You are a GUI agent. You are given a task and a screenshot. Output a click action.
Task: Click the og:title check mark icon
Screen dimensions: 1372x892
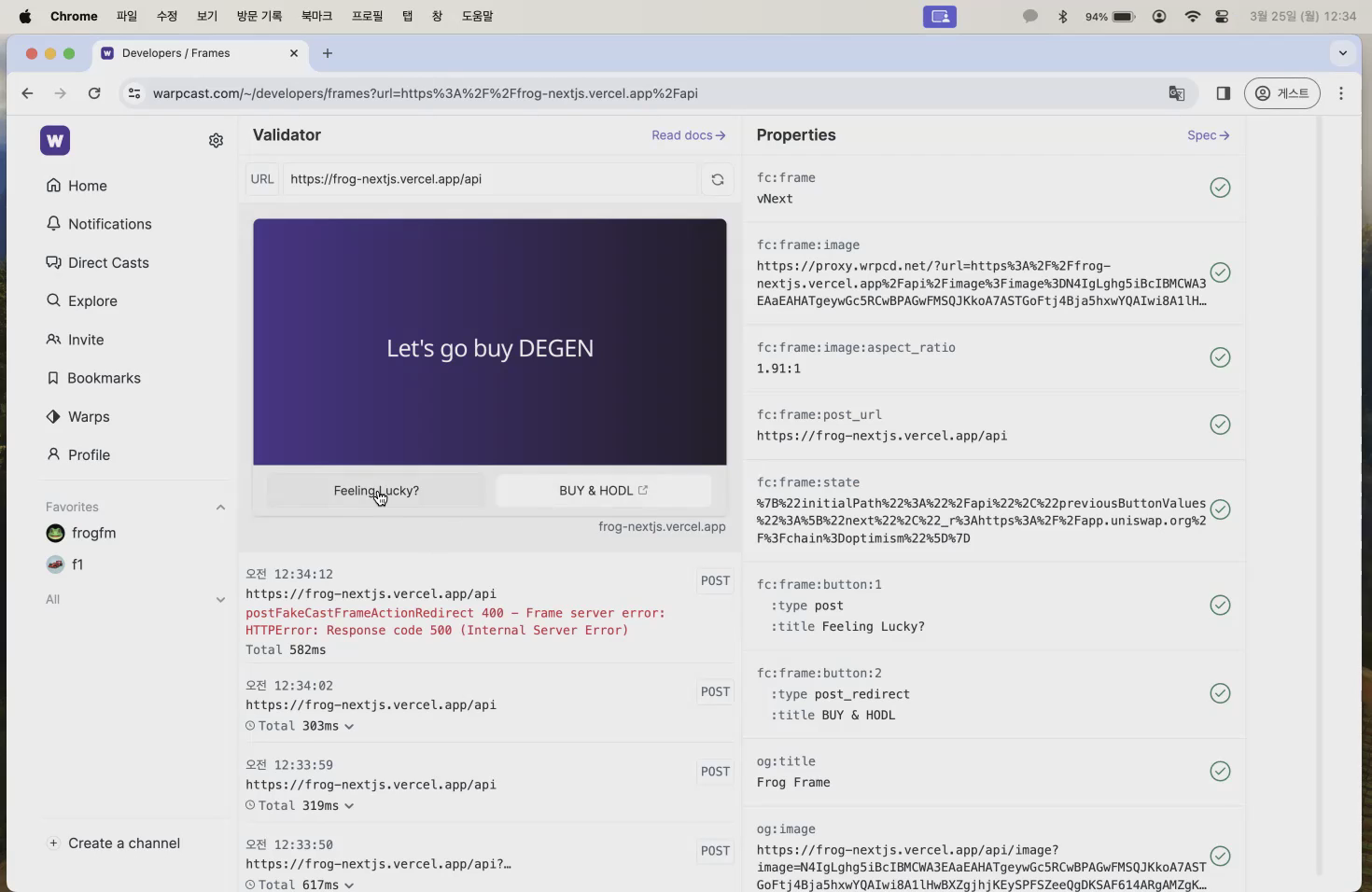click(1220, 771)
